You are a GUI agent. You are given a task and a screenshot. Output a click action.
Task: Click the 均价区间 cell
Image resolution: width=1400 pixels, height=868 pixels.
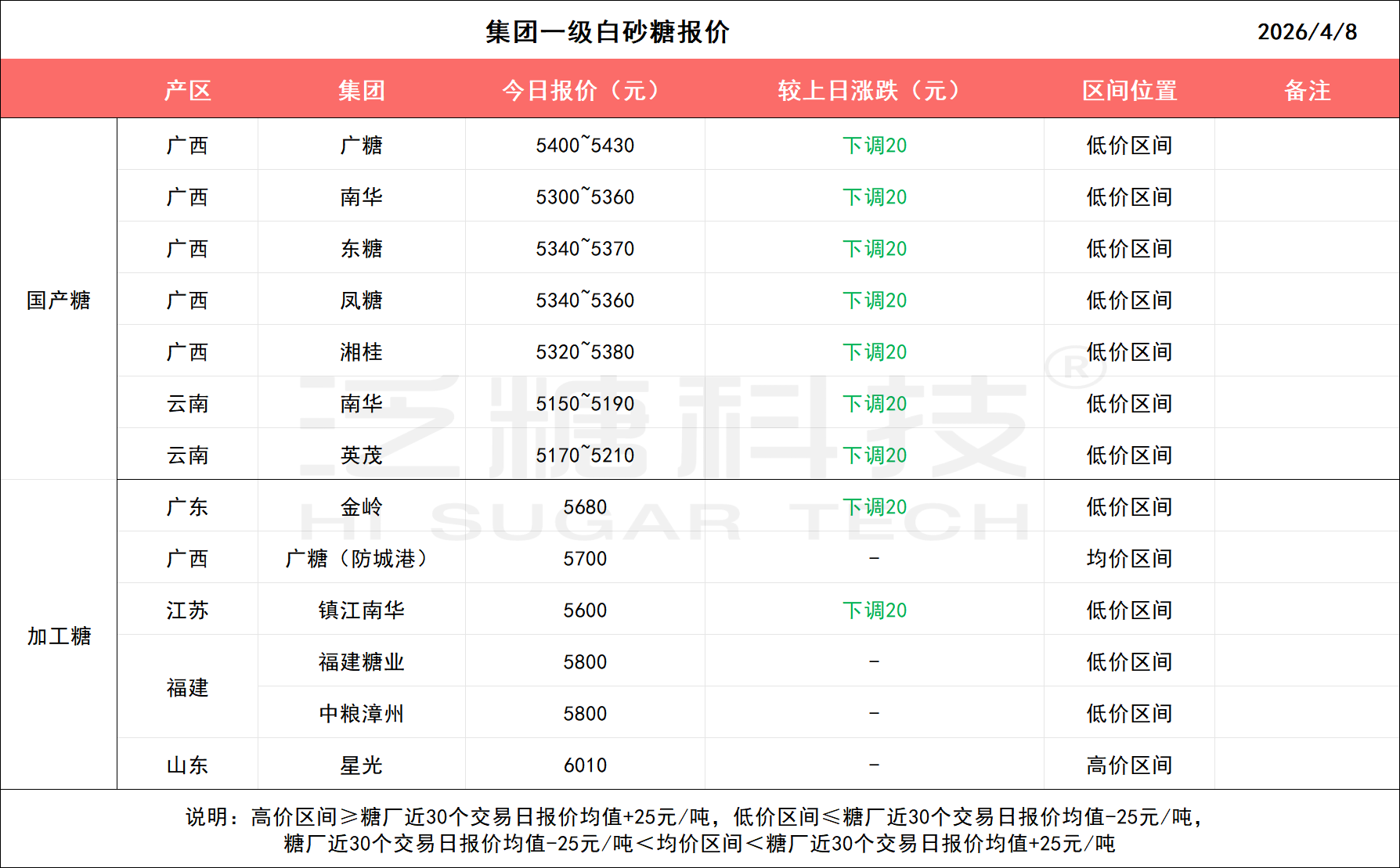tap(1129, 559)
